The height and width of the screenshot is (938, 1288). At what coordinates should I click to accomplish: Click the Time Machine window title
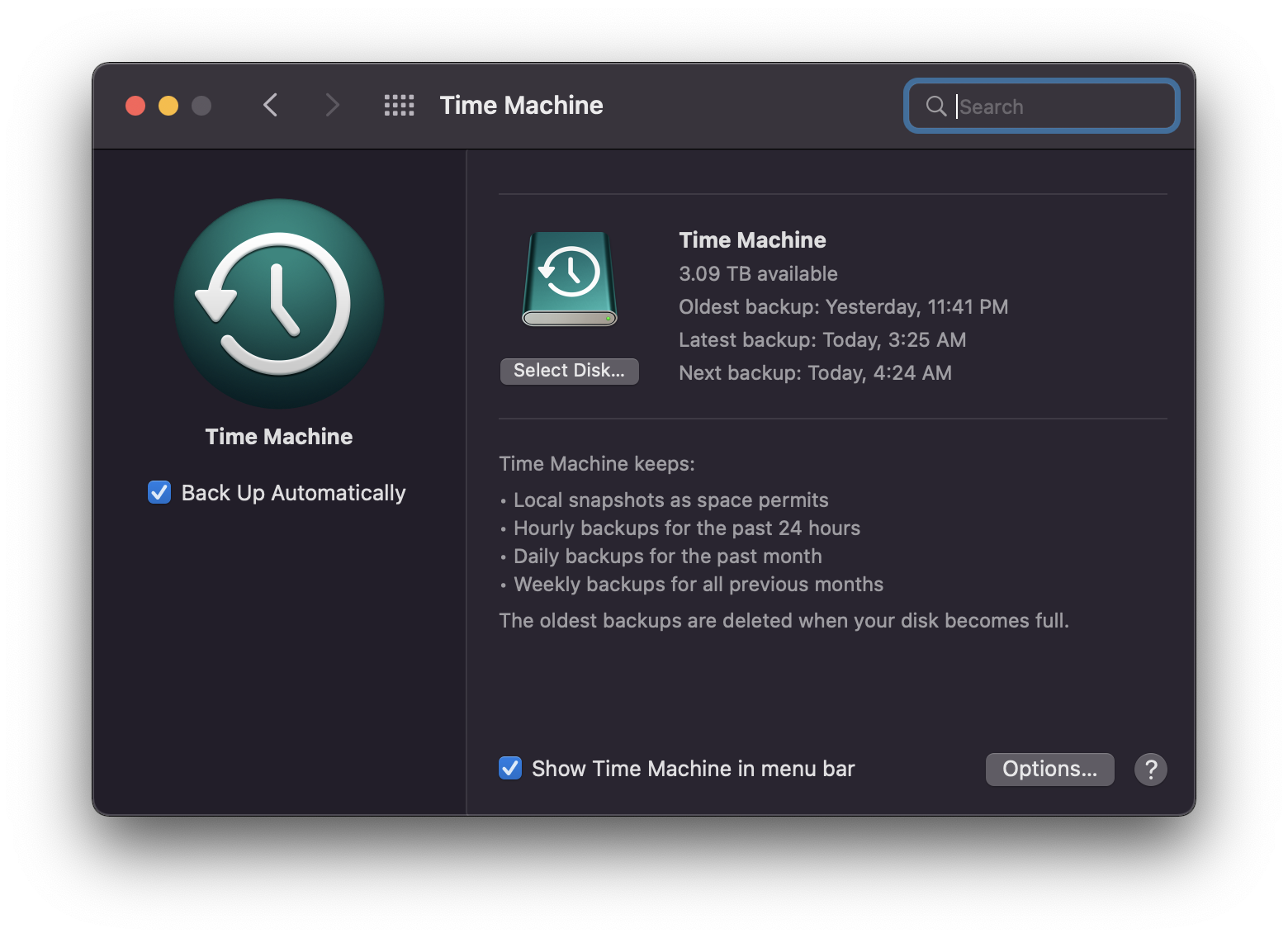point(521,106)
